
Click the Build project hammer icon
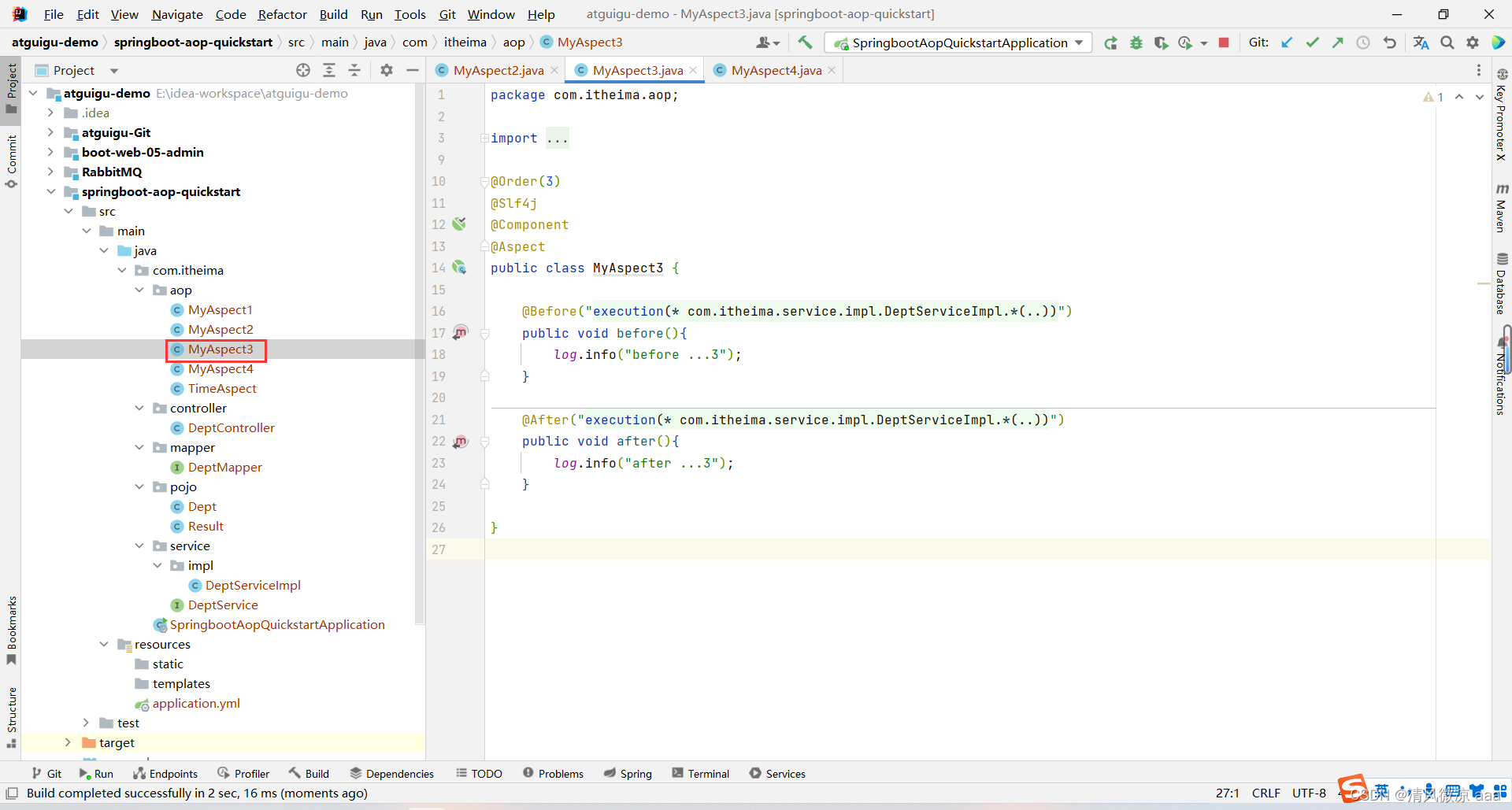coord(805,43)
